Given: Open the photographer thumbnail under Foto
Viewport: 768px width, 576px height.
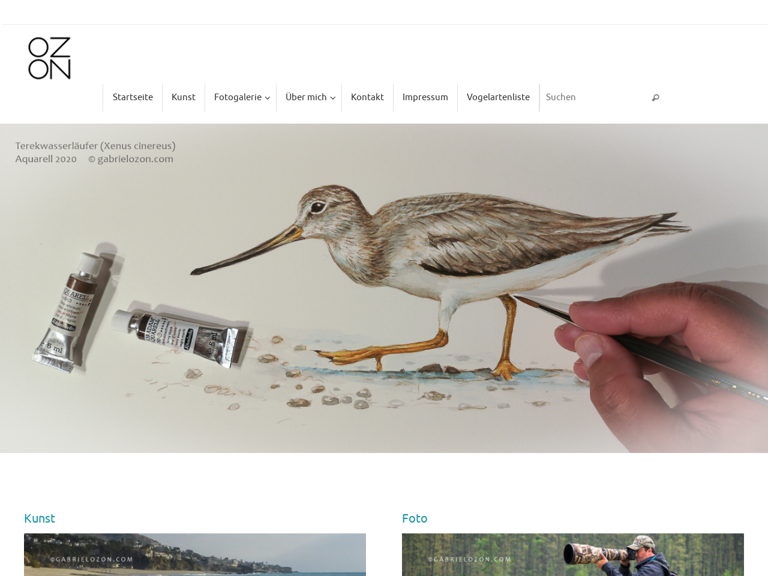Looking at the screenshot, I should click(x=573, y=554).
